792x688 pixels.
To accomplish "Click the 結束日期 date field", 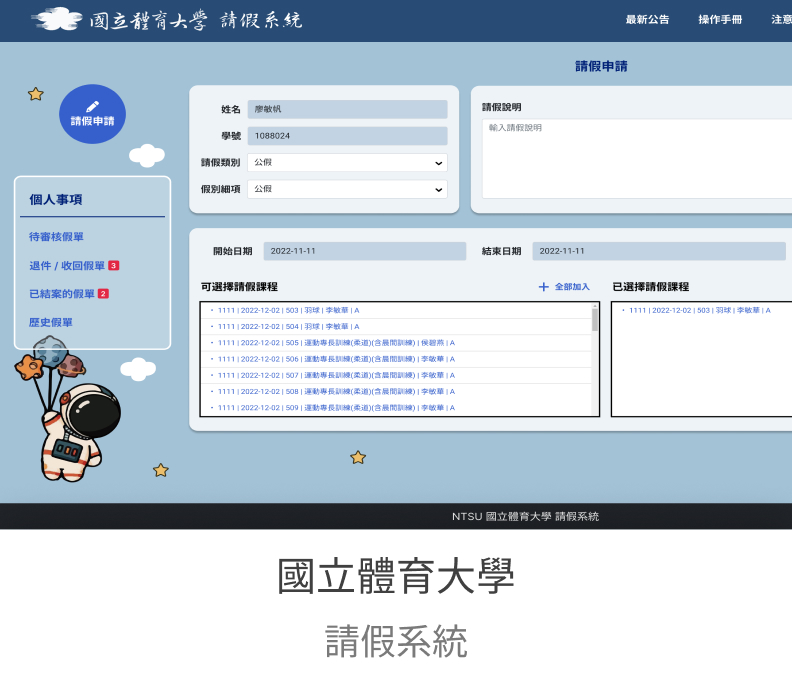I will (x=659, y=251).
